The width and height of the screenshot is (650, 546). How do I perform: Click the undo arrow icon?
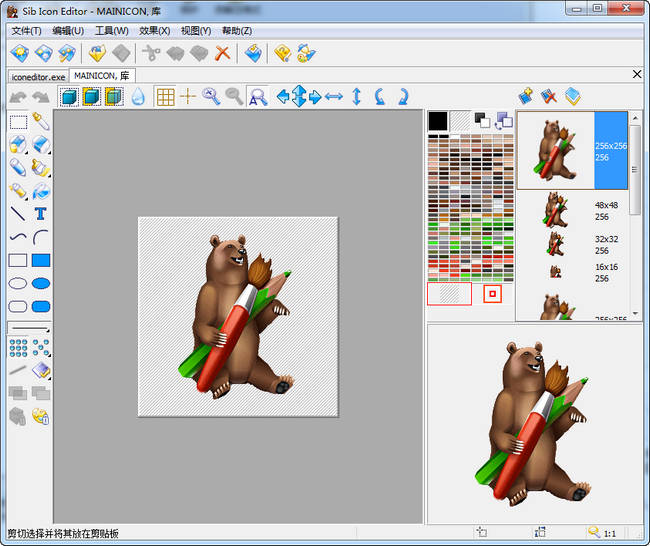coord(18,97)
